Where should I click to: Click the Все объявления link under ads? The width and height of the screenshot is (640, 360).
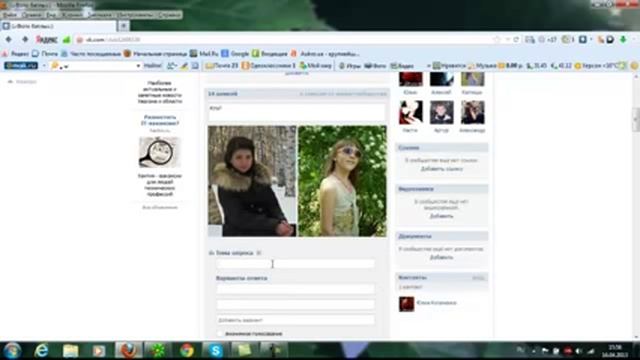tap(160, 208)
